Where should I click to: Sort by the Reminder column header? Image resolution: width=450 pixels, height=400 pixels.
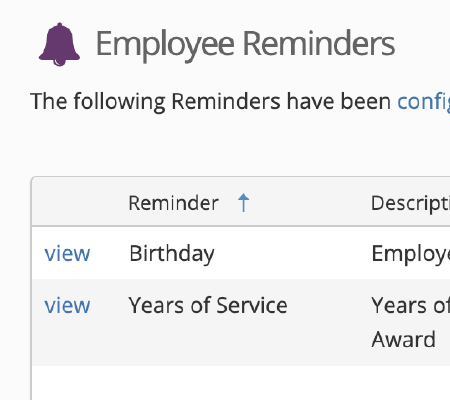[x=173, y=203]
